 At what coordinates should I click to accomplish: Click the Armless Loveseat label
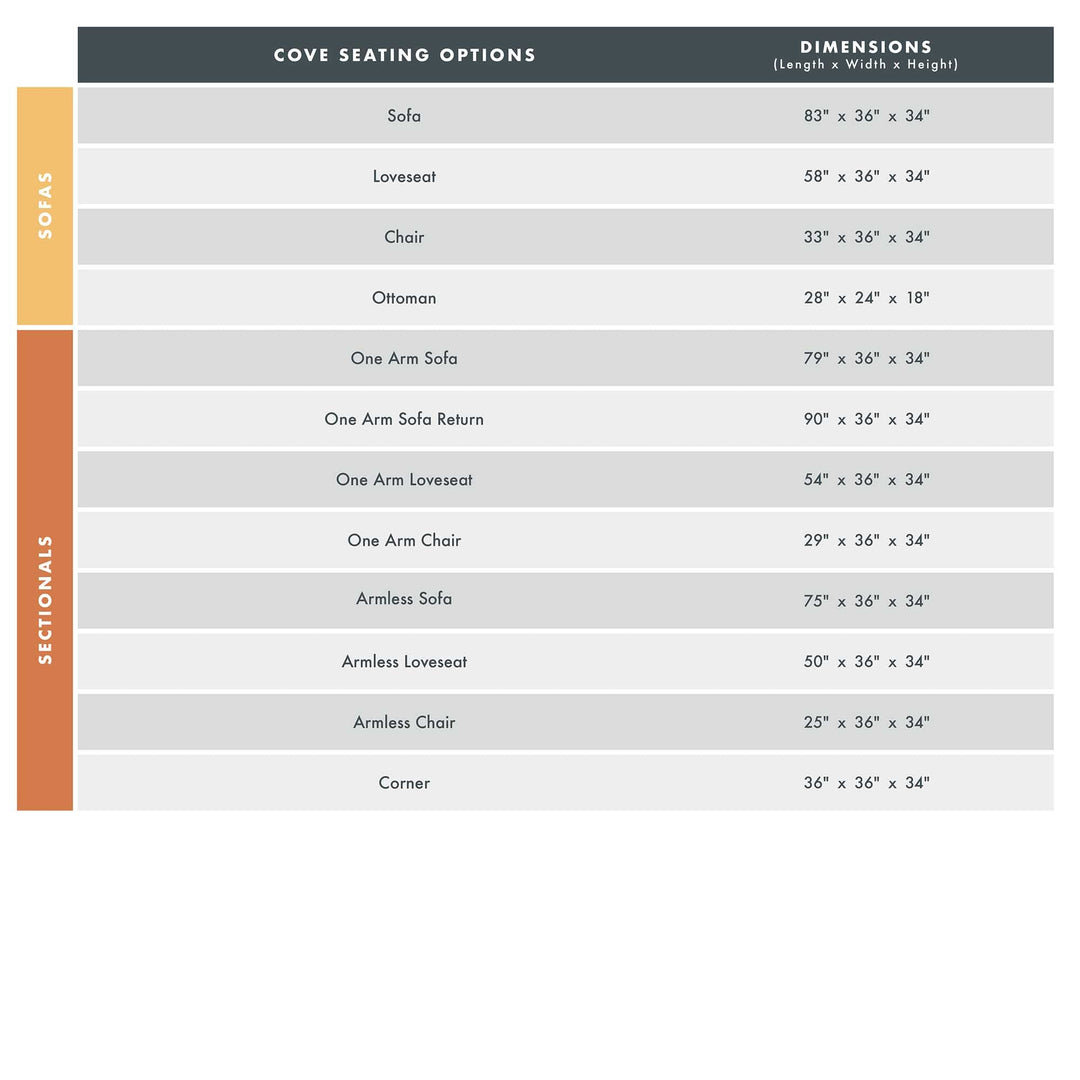(404, 661)
